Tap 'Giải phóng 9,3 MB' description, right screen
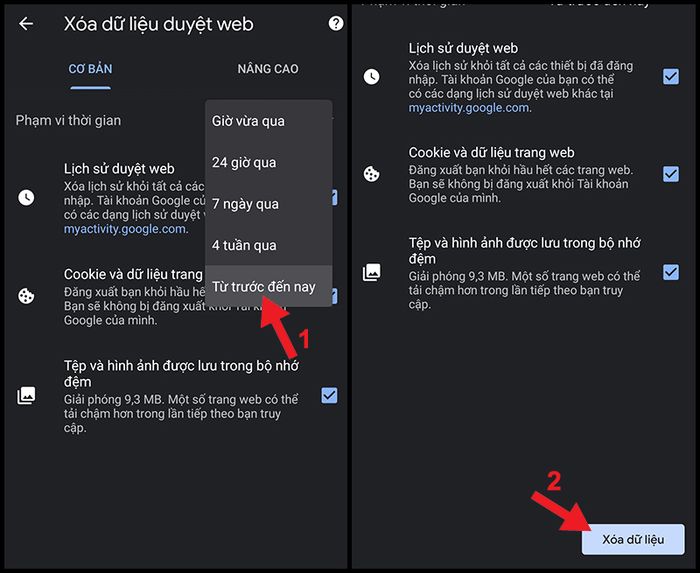The width and height of the screenshot is (700, 573). tap(524, 291)
